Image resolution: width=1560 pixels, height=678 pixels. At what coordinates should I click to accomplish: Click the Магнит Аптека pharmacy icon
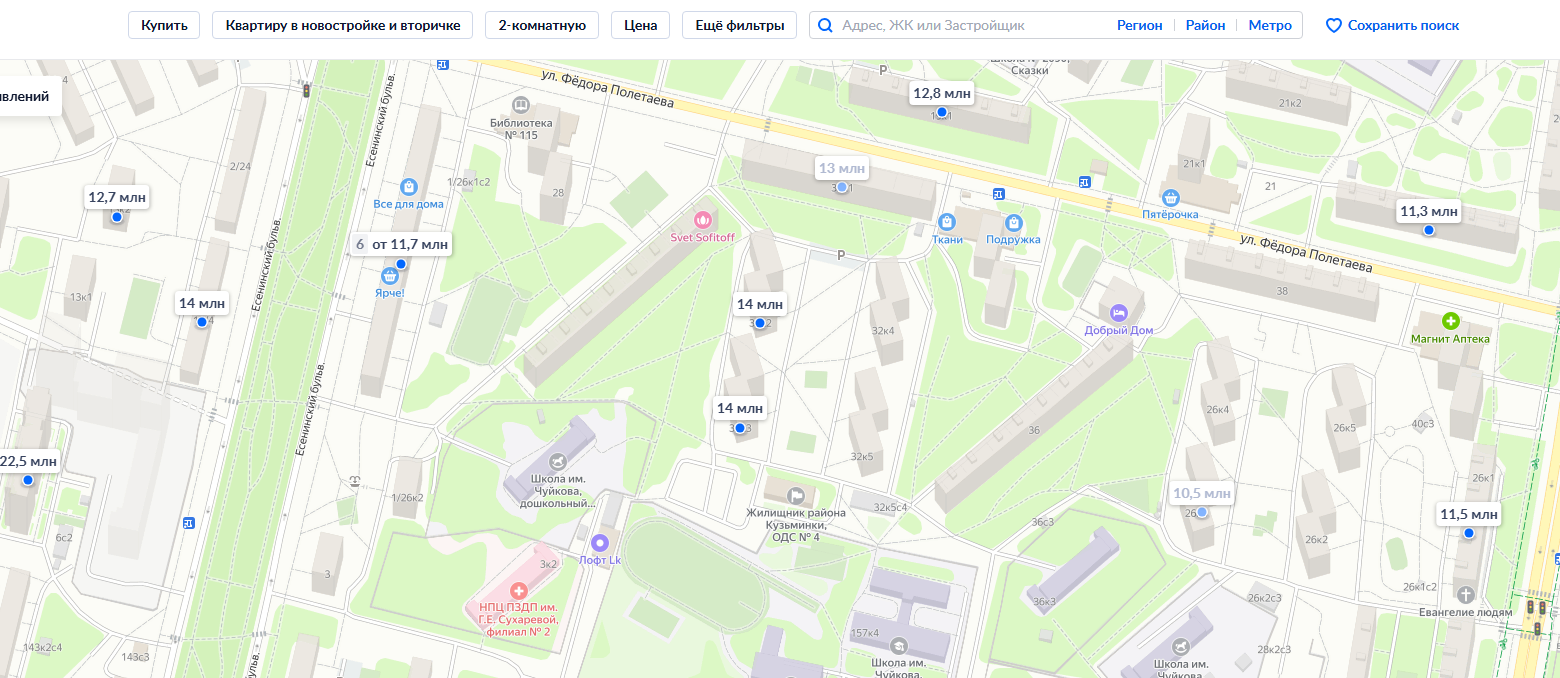tap(1450, 321)
